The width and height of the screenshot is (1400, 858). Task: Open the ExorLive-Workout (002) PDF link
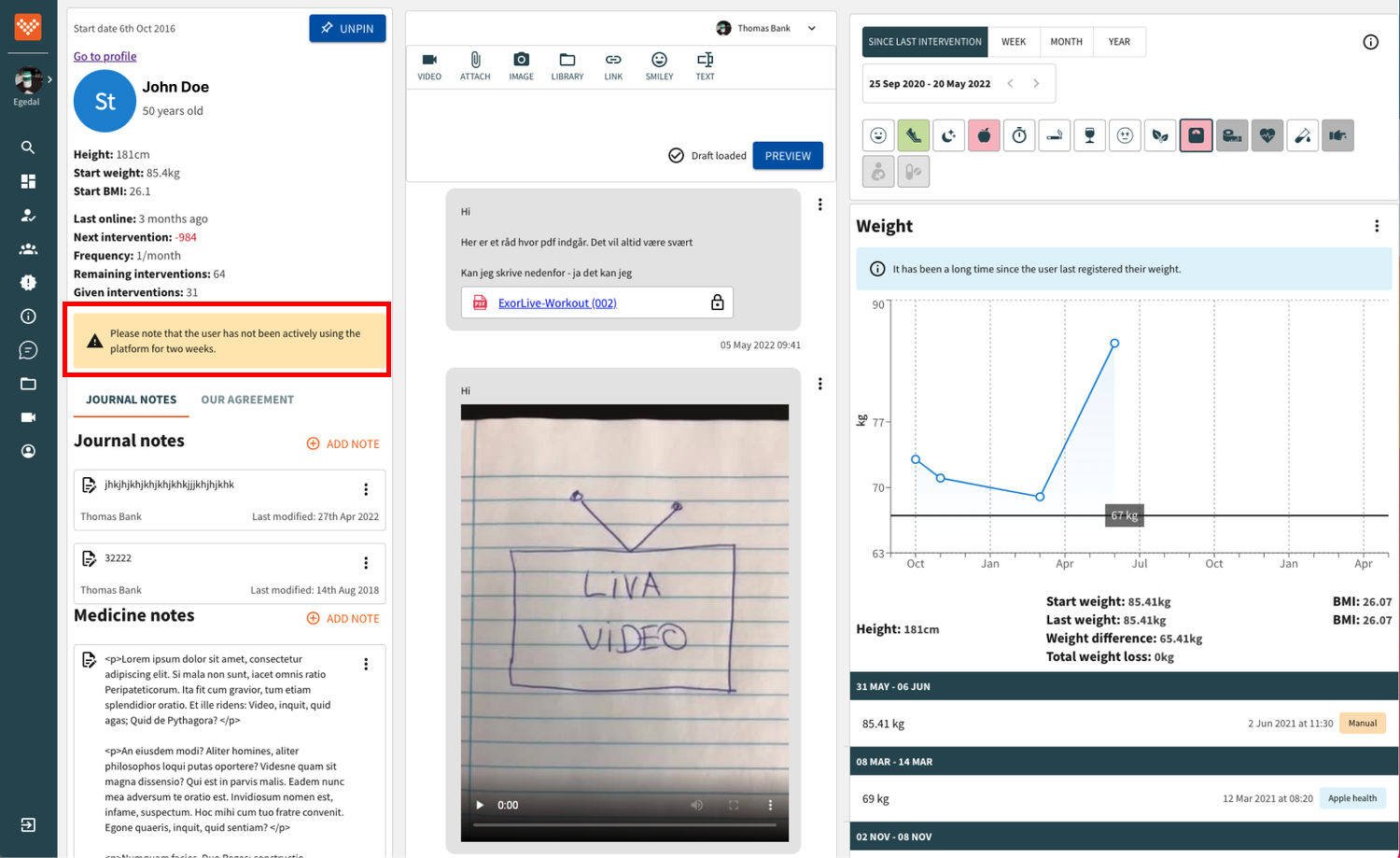[557, 302]
